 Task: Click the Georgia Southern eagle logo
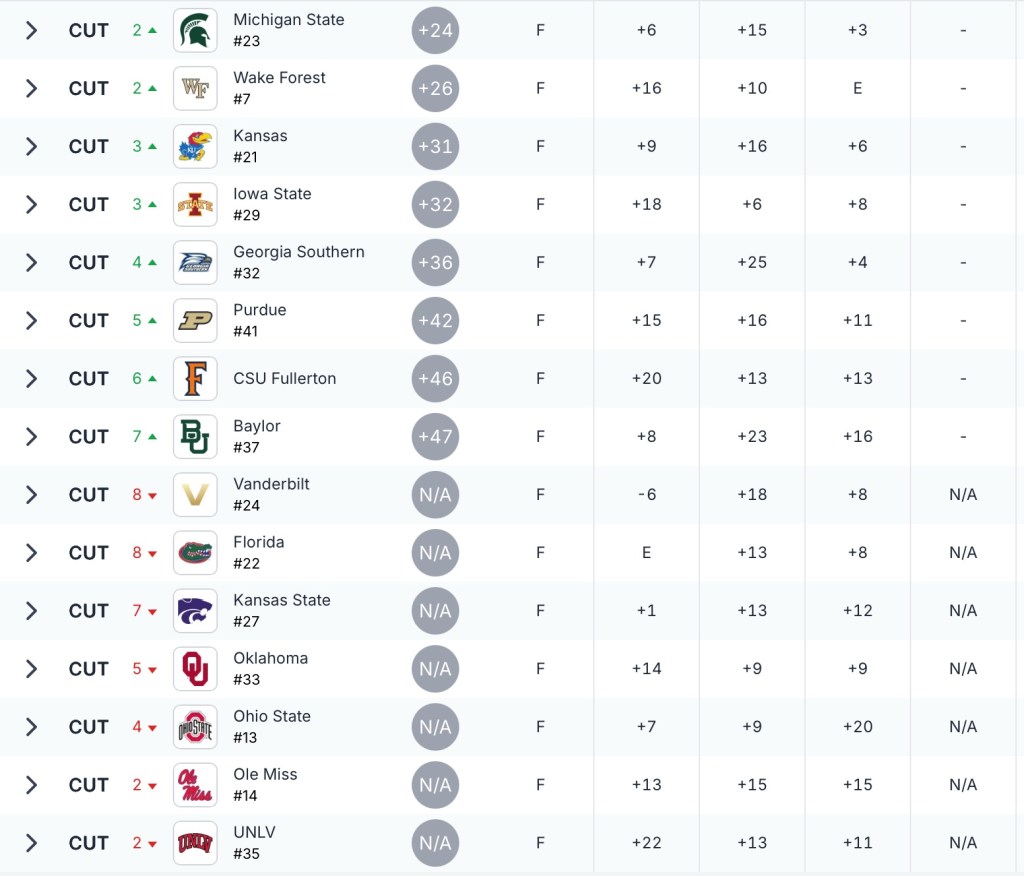click(195, 262)
